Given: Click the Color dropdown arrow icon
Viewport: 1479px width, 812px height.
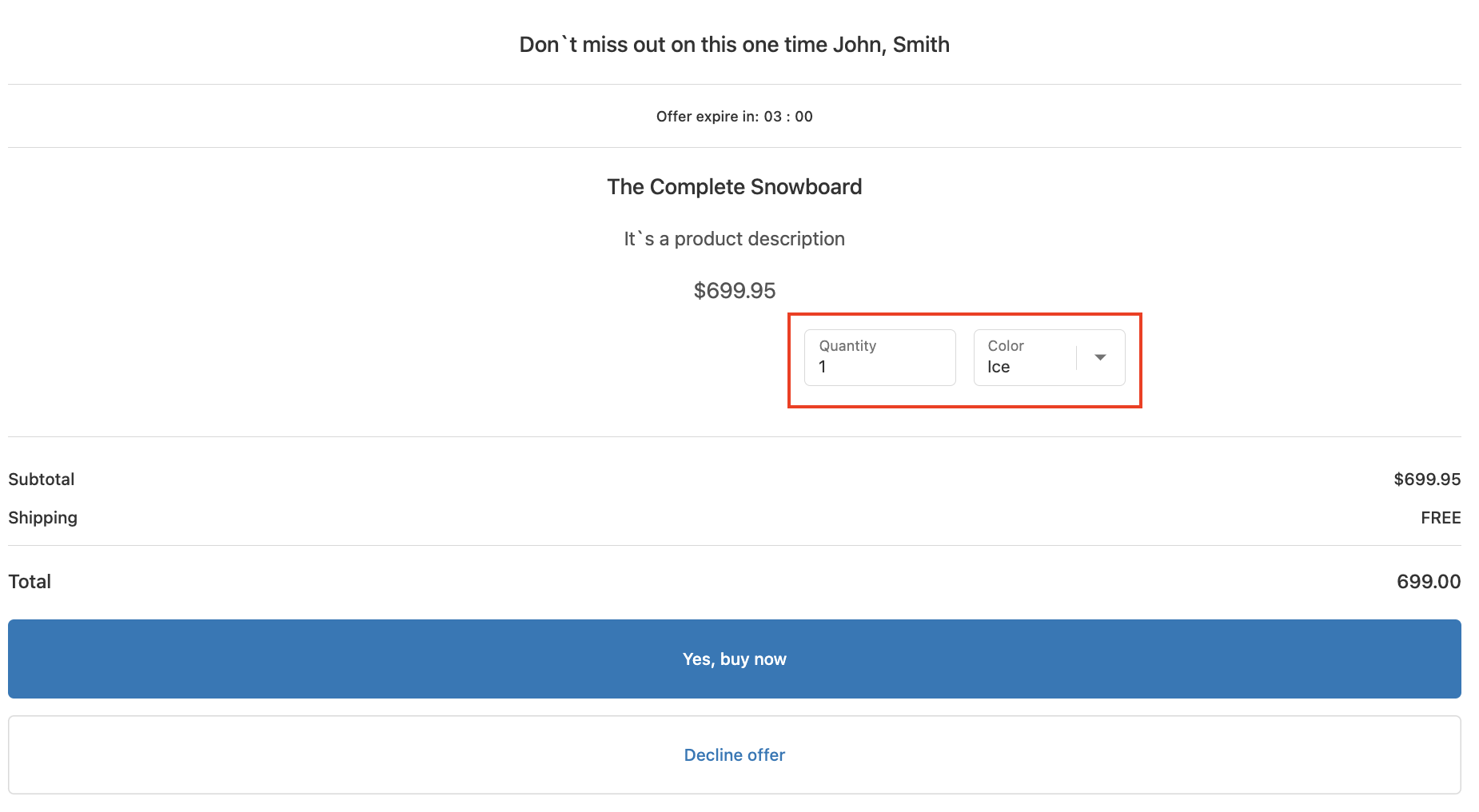Looking at the screenshot, I should click(x=1100, y=357).
